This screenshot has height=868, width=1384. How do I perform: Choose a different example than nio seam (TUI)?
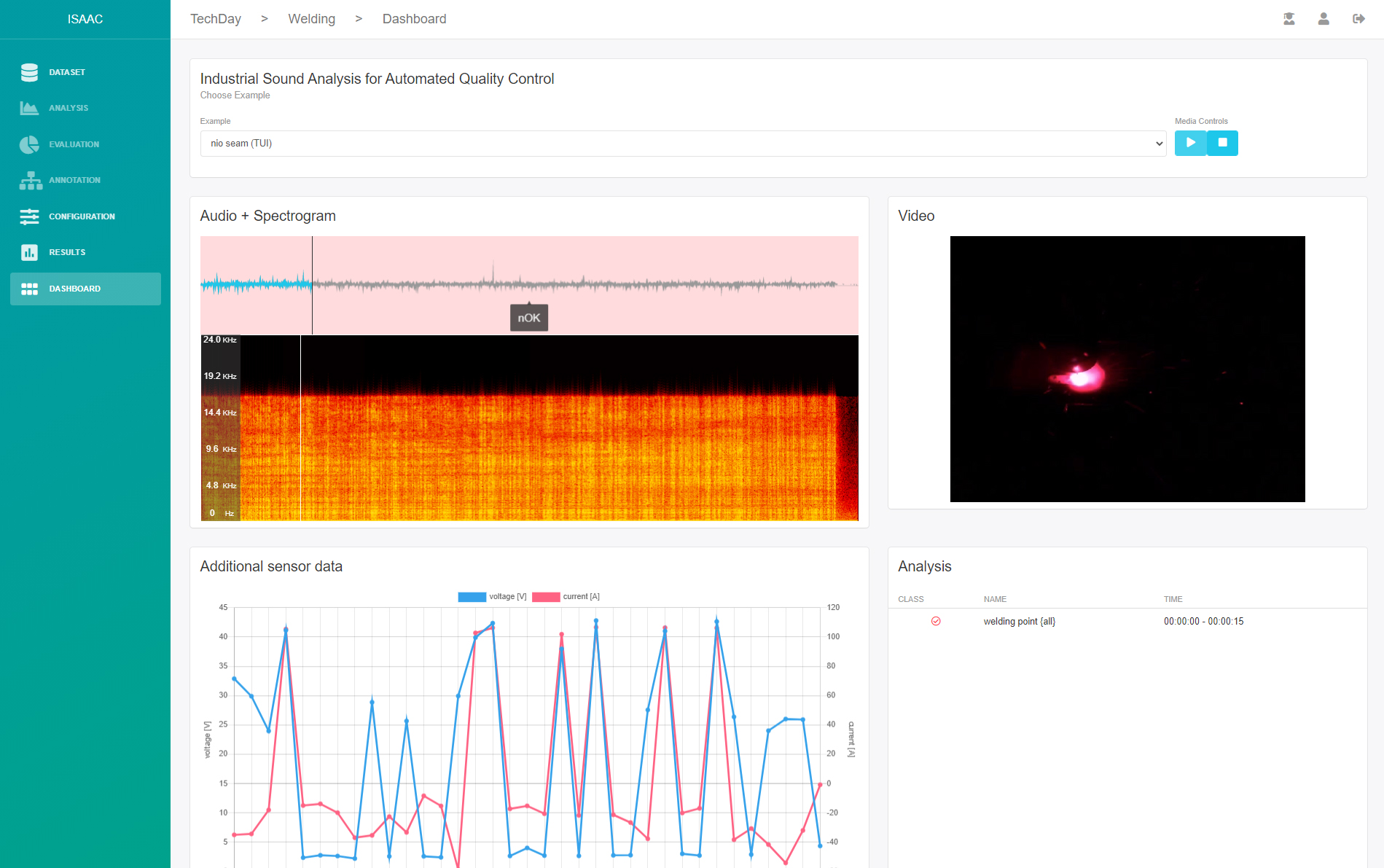(x=683, y=144)
